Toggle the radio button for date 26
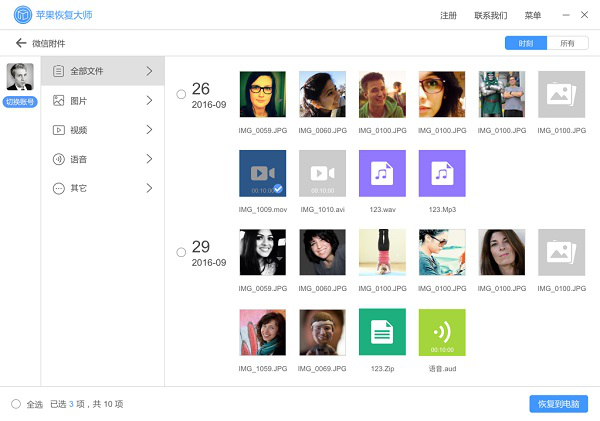Screen dimensions: 600x421 point(181,95)
